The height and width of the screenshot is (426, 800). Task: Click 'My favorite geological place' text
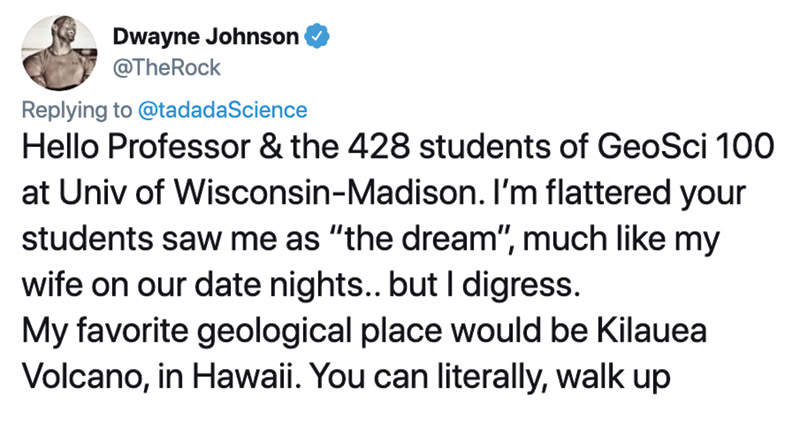click(232, 332)
